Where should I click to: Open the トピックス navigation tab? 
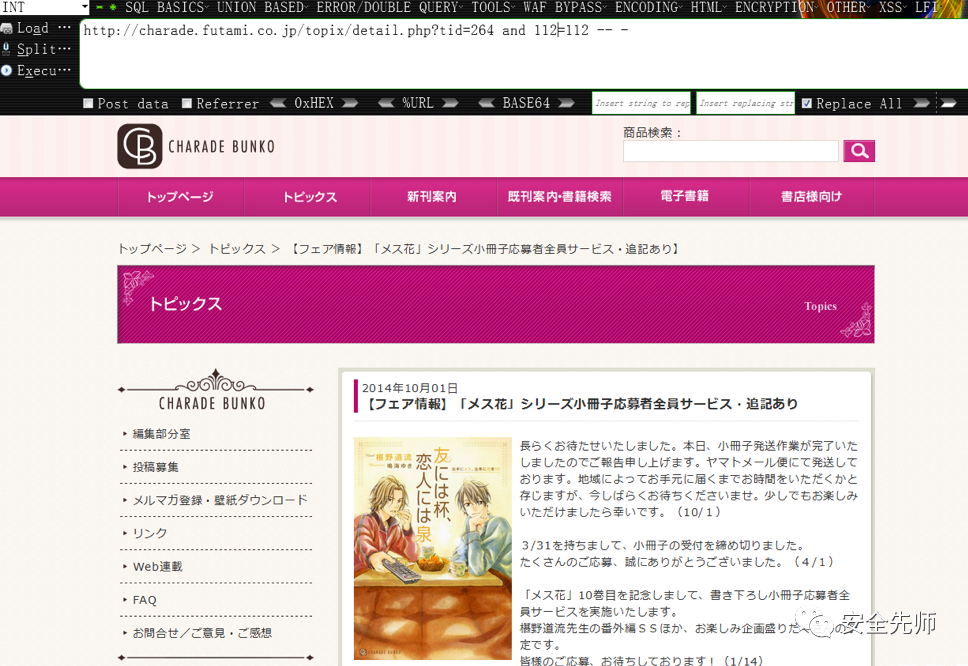pyautogui.click(x=307, y=197)
